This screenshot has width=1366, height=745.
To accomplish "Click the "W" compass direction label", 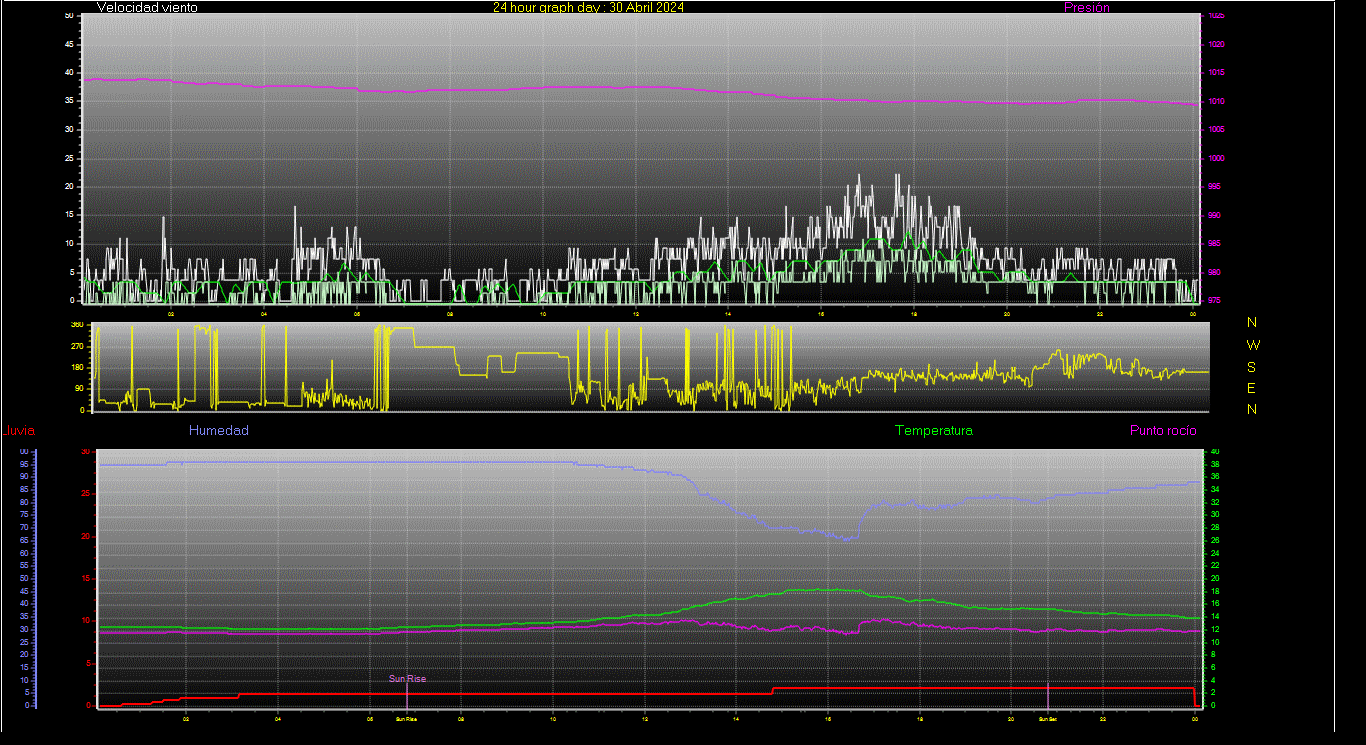I will 1253,345.
